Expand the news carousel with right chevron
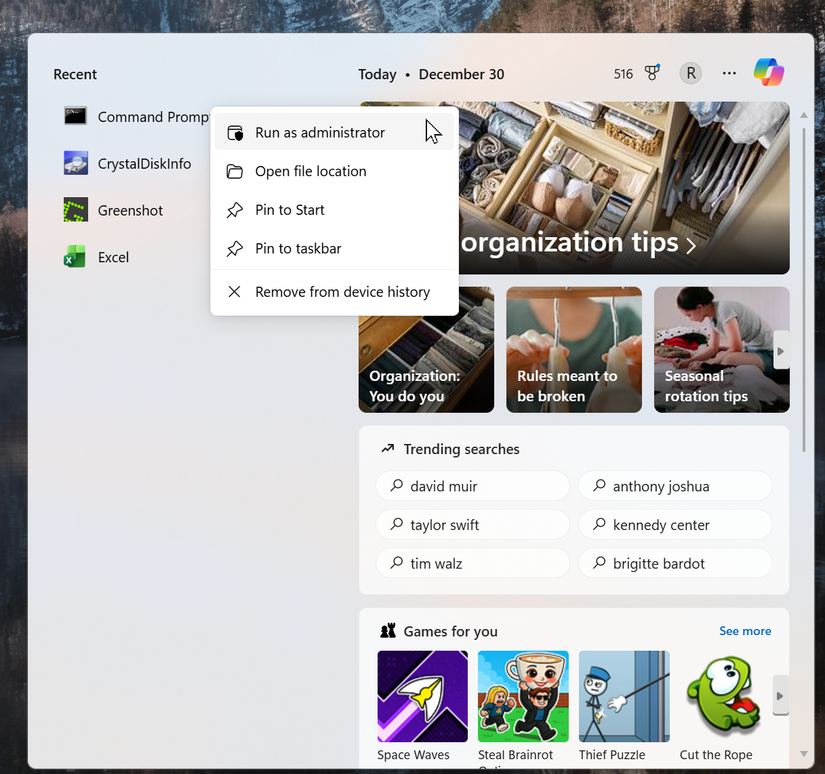 pyautogui.click(x=781, y=350)
